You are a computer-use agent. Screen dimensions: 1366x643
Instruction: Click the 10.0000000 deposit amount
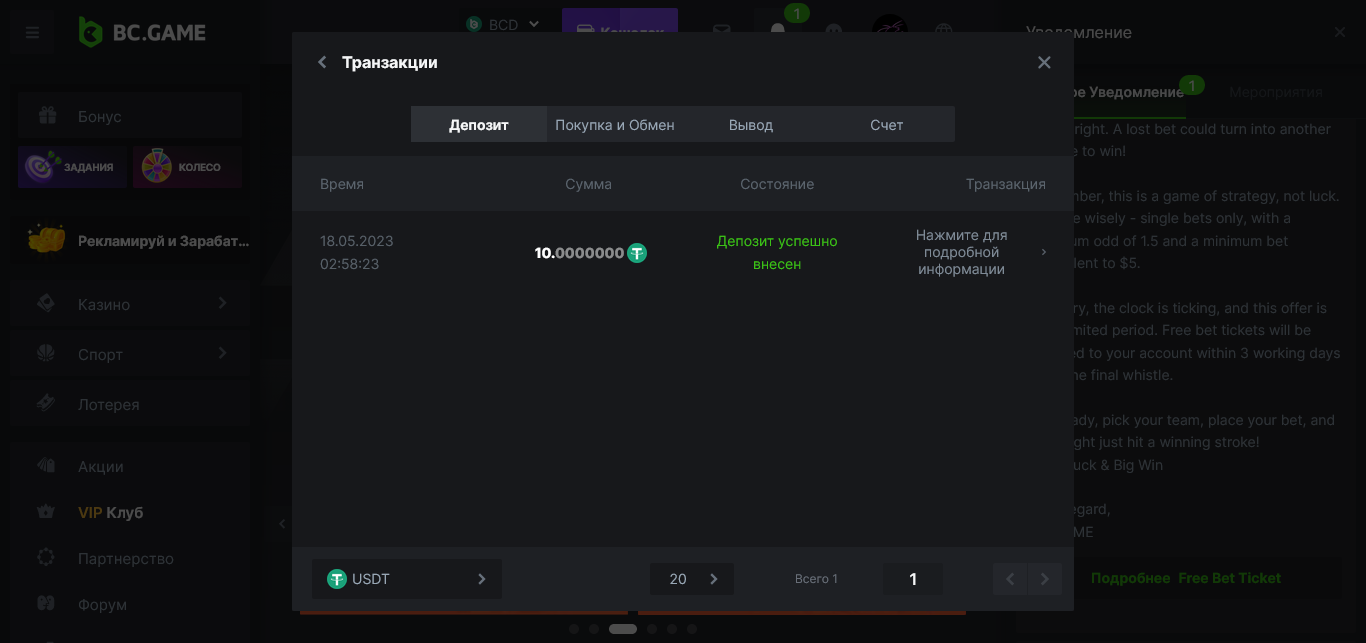click(x=579, y=253)
